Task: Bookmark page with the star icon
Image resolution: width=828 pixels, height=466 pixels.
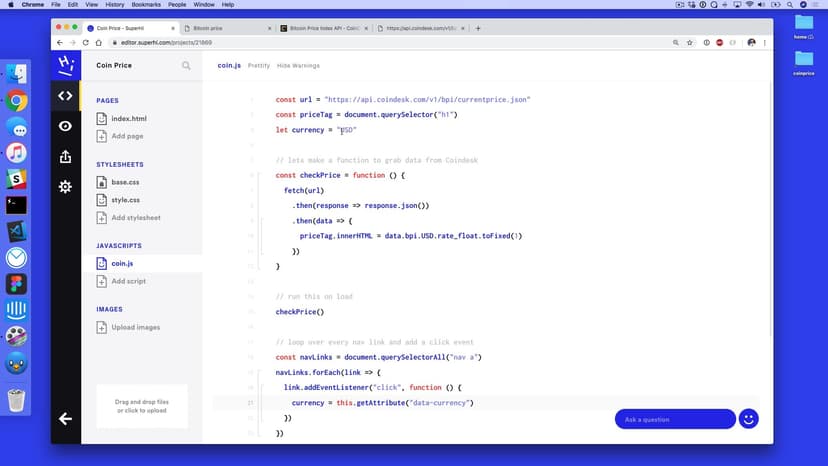Action: click(691, 43)
